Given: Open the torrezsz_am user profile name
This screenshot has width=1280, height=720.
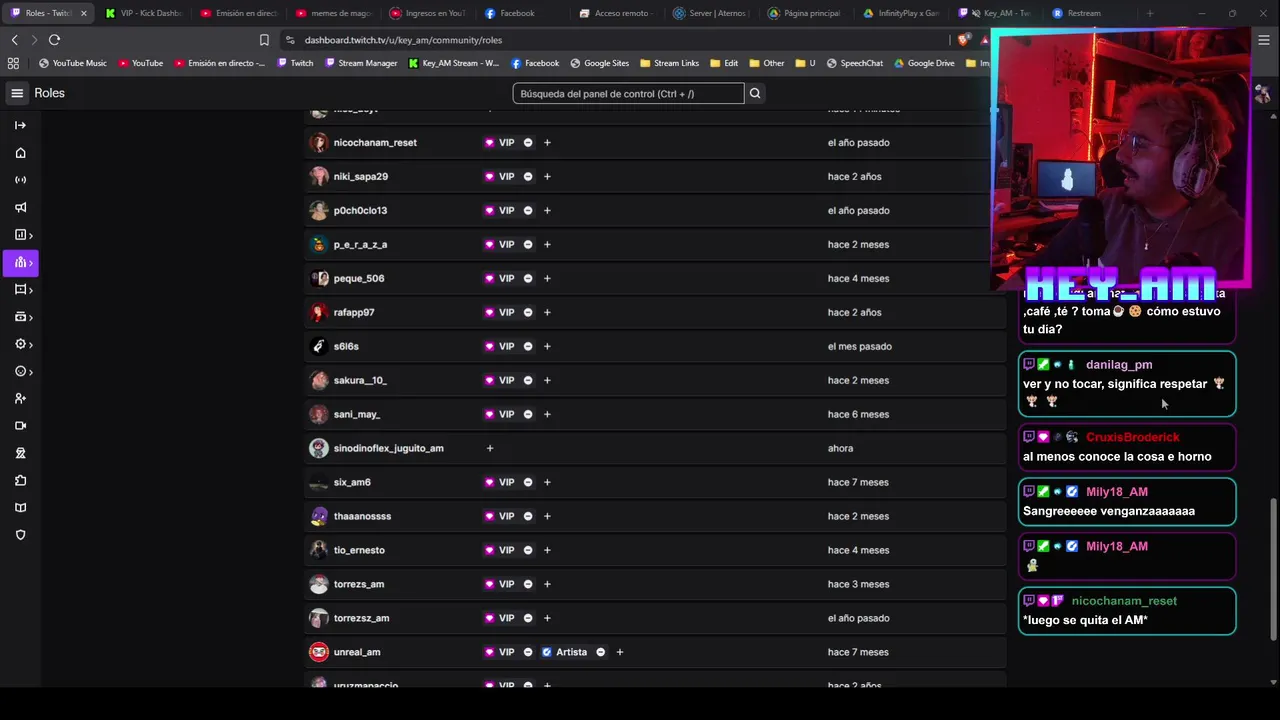Looking at the screenshot, I should coord(361,619).
